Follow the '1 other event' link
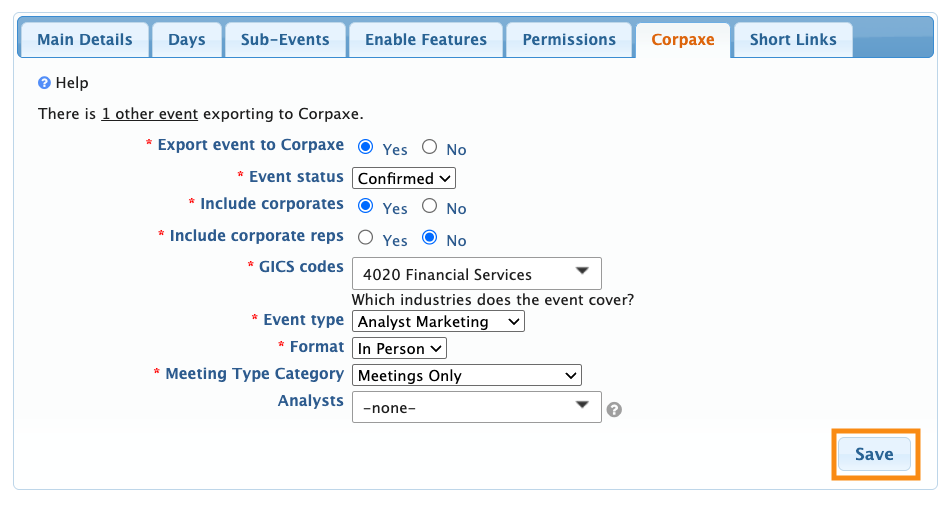The image size is (952, 507). tap(150, 114)
